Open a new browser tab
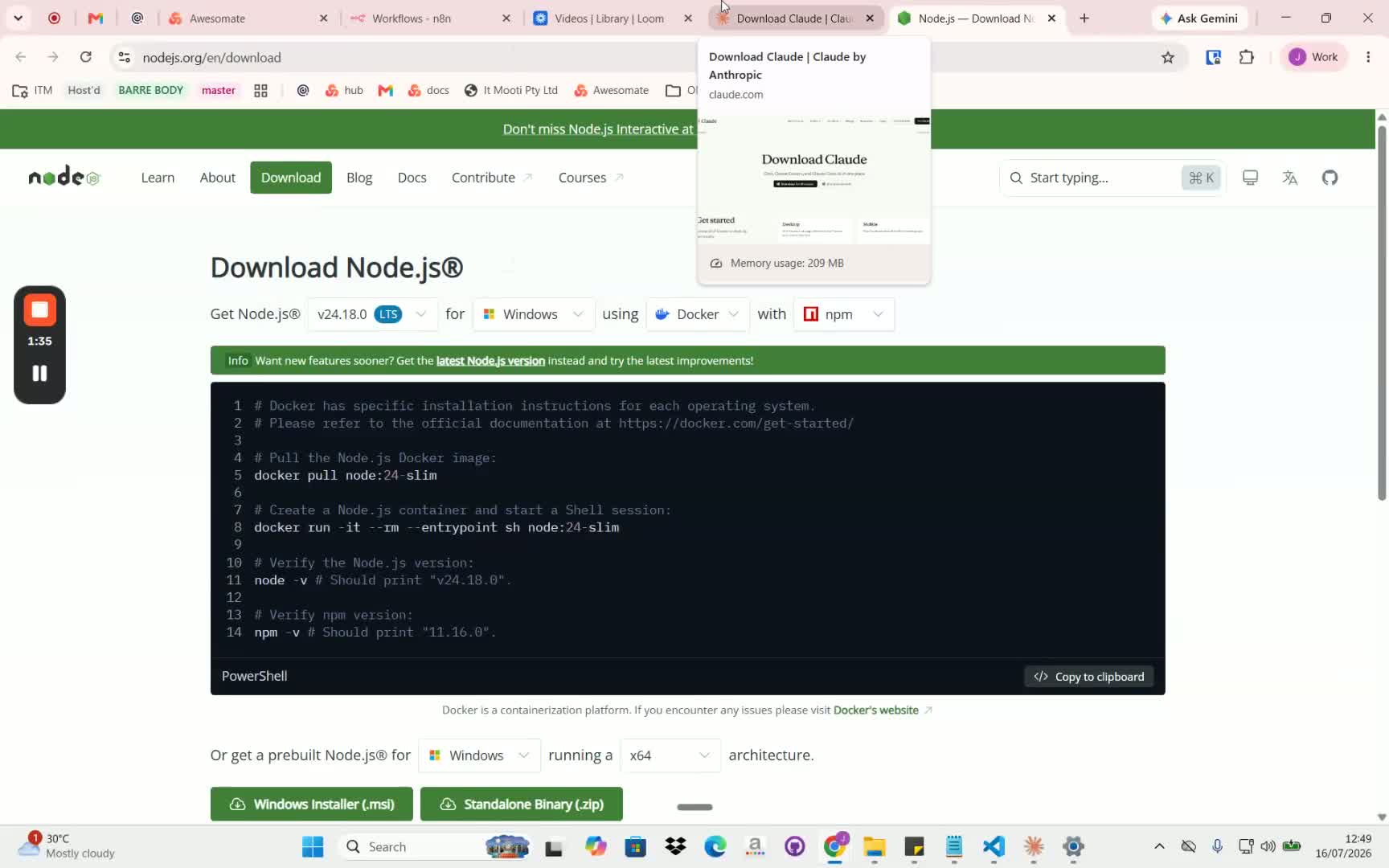This screenshot has width=1389, height=868. click(x=1084, y=18)
